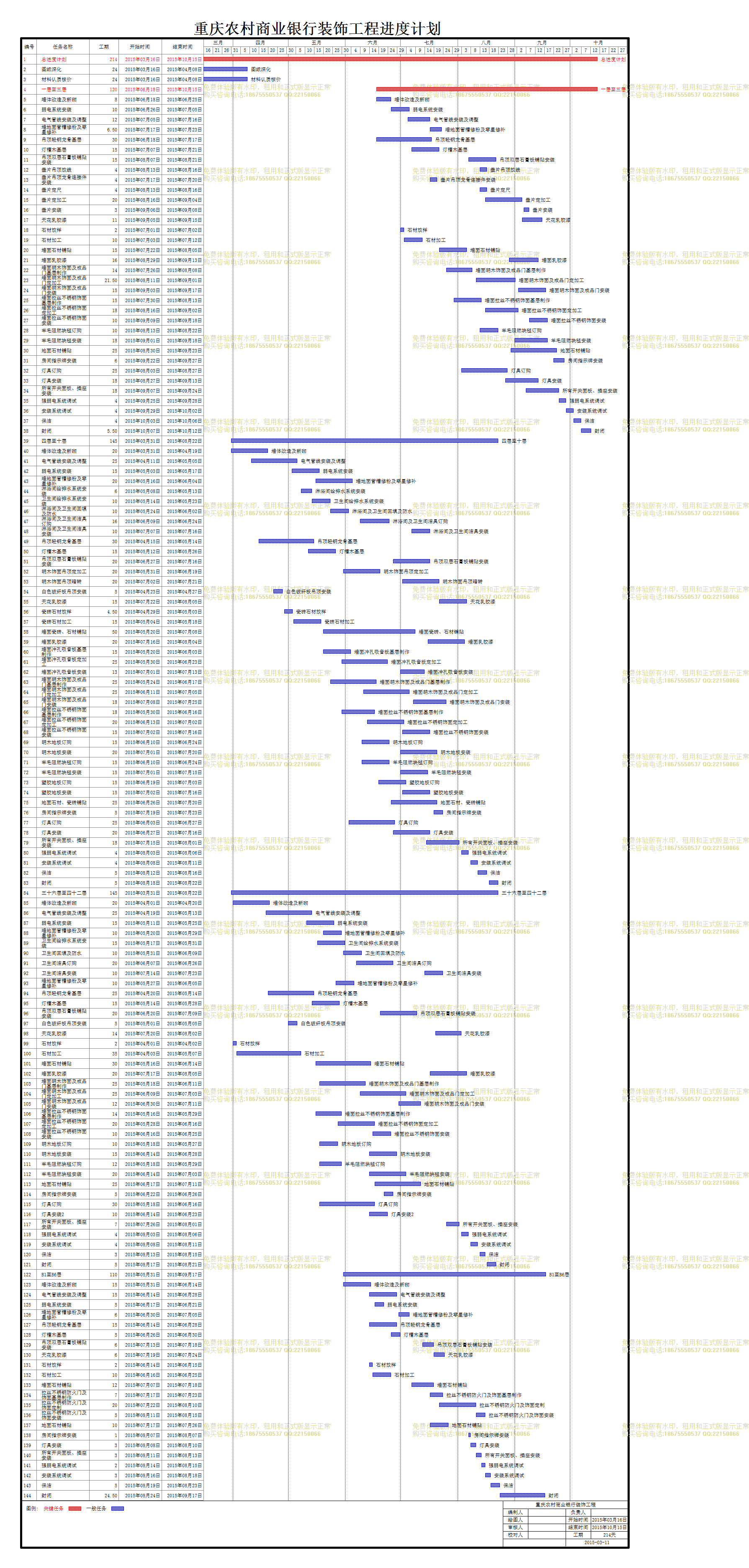Click the 十月 month header in the timeline

click(x=598, y=43)
